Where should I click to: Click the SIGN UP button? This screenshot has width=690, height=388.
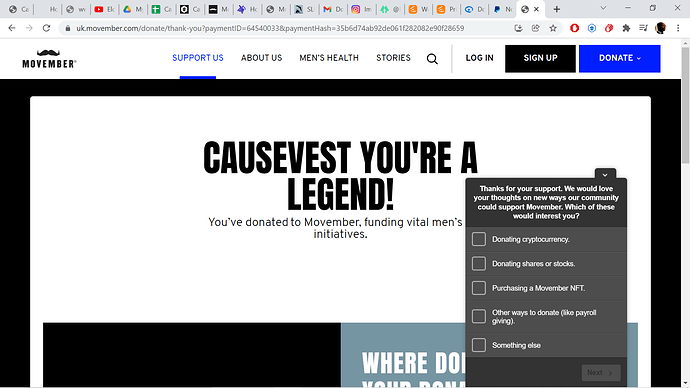coord(540,59)
